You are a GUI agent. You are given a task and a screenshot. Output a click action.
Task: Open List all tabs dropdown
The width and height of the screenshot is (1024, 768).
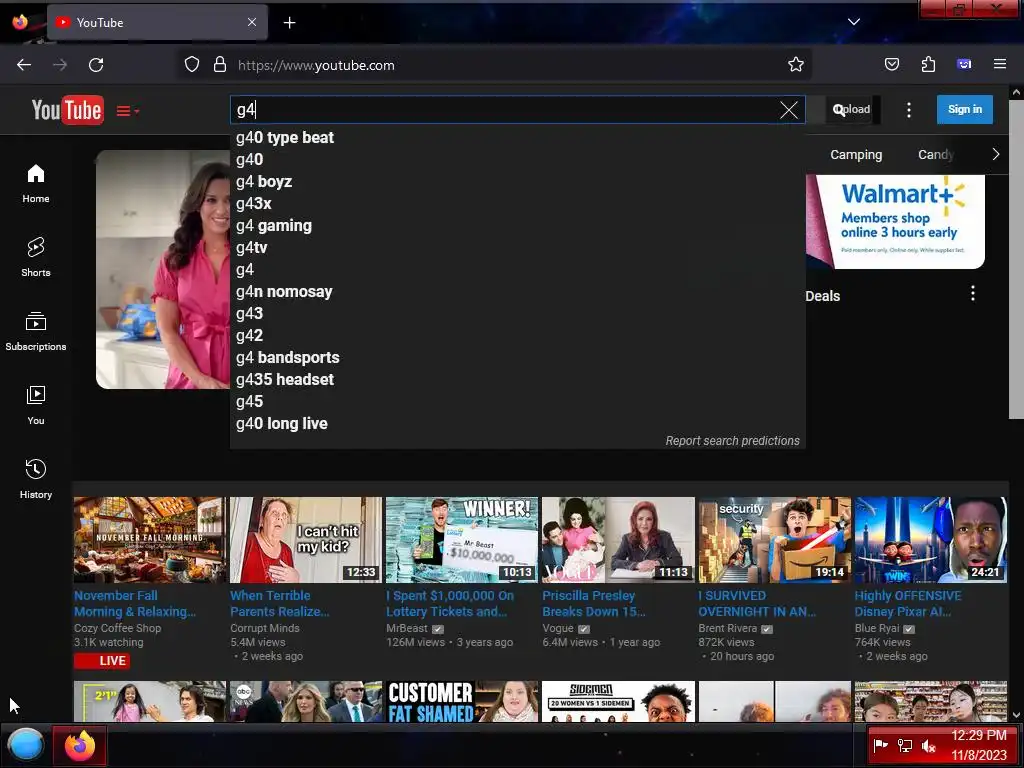coord(854,22)
